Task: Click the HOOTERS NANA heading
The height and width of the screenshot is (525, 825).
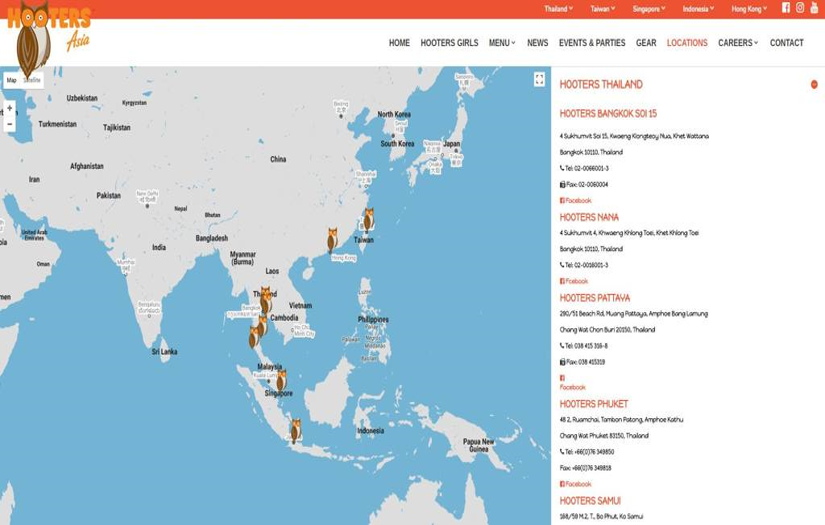Action: coord(589,217)
